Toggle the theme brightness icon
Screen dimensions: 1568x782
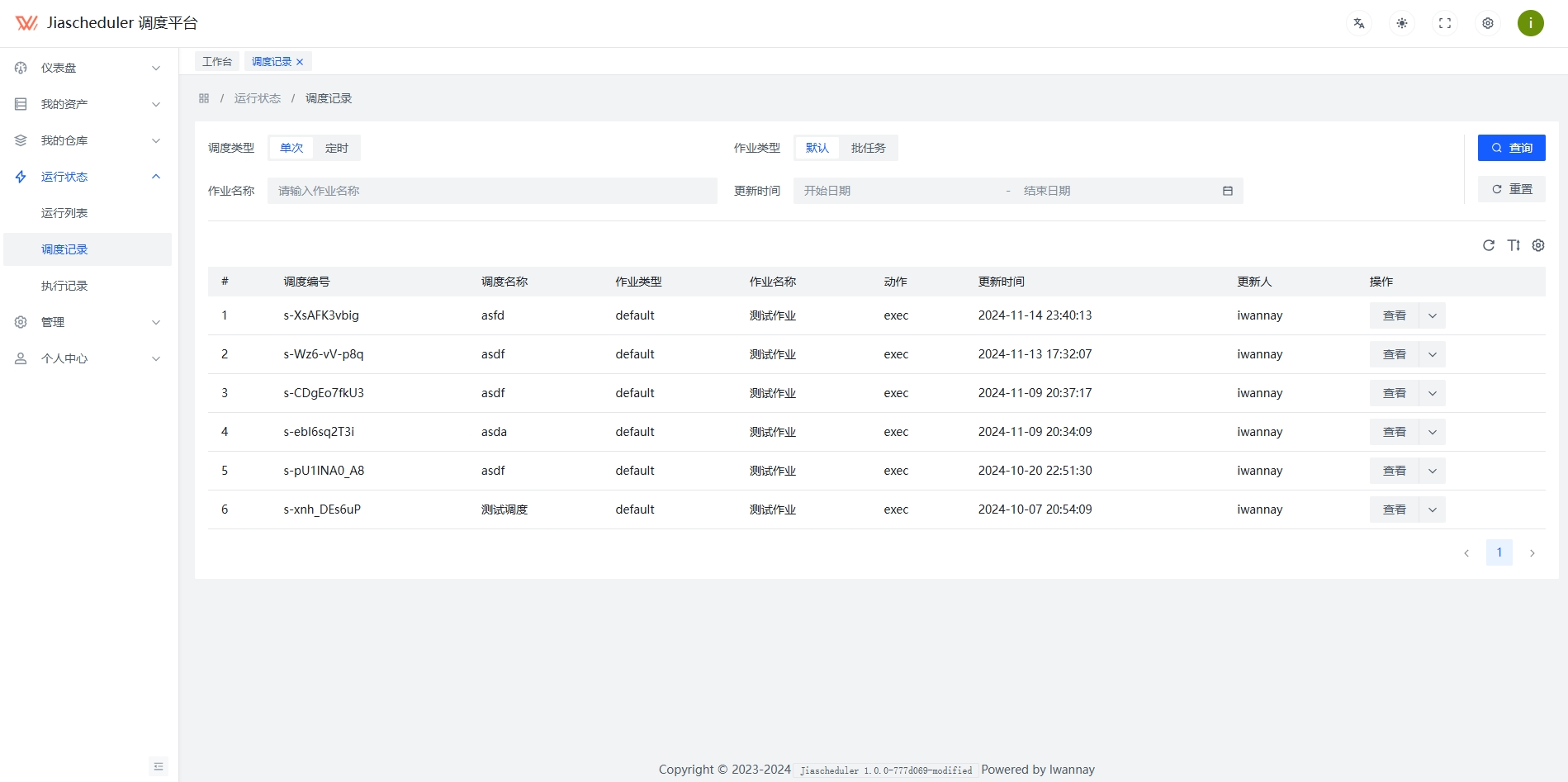(x=1401, y=23)
